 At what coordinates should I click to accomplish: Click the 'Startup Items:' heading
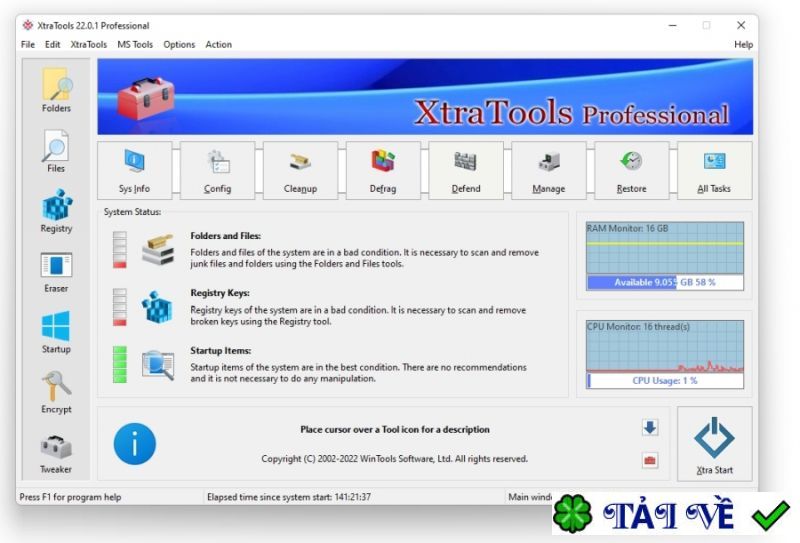pos(220,351)
